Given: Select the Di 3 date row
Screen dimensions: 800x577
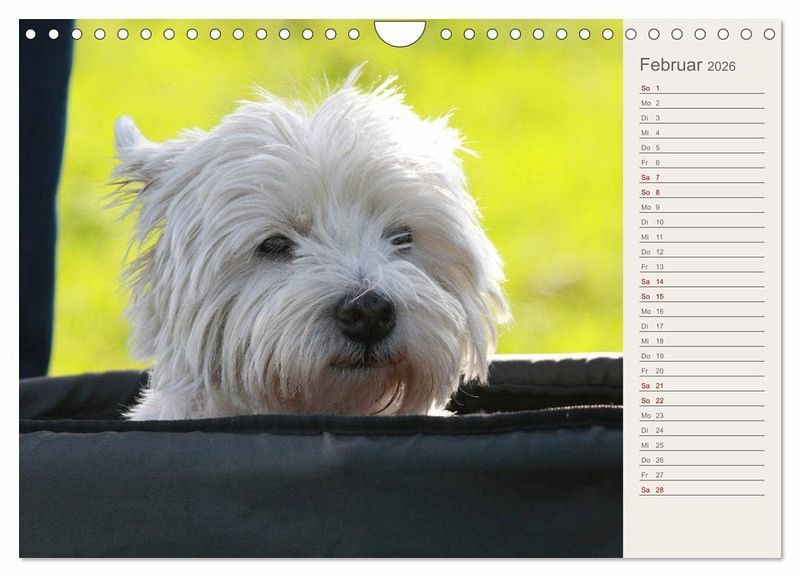Looking at the screenshot, I should [x=702, y=118].
